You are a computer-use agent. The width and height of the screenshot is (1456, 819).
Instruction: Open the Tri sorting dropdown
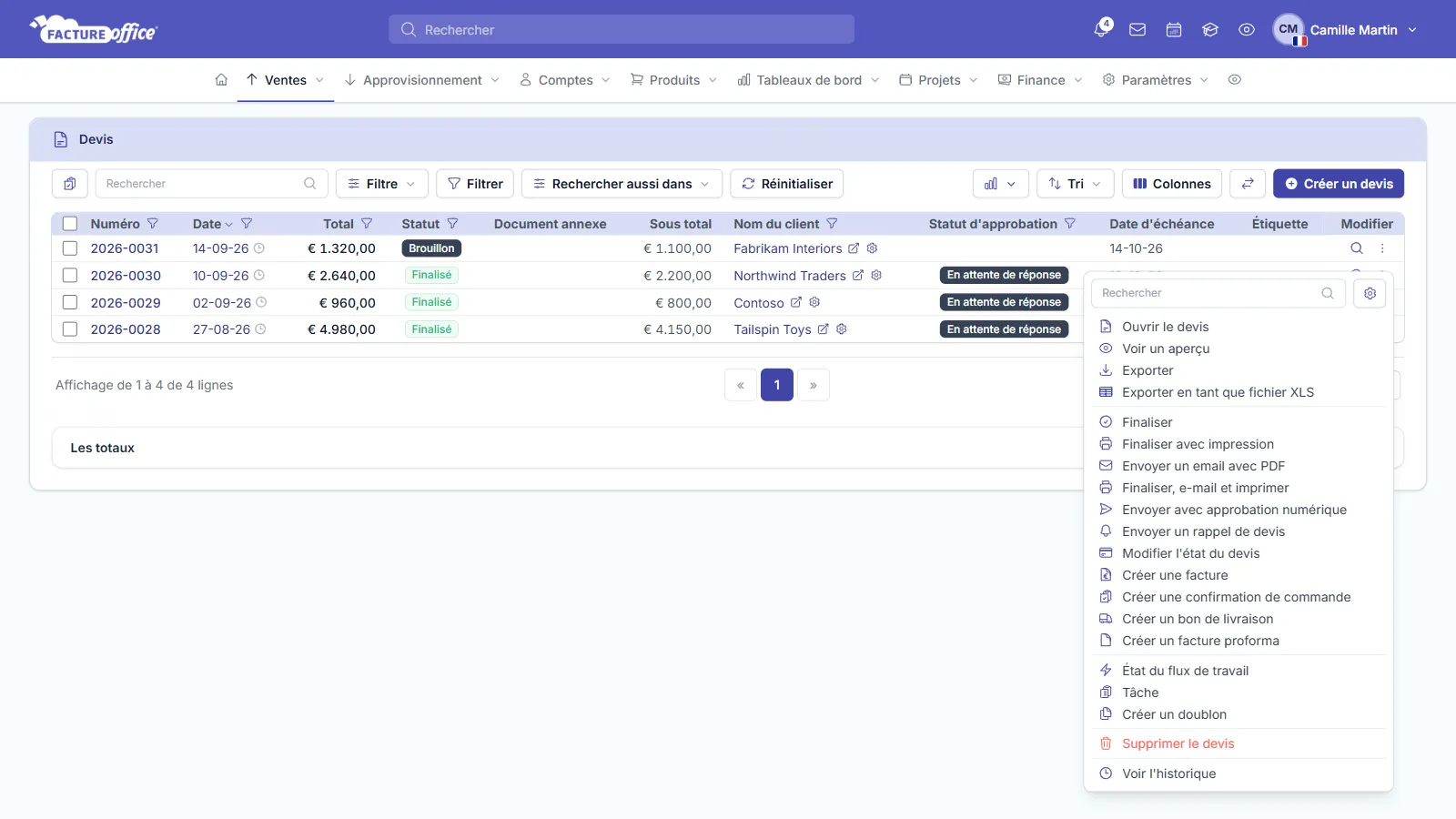click(x=1076, y=184)
